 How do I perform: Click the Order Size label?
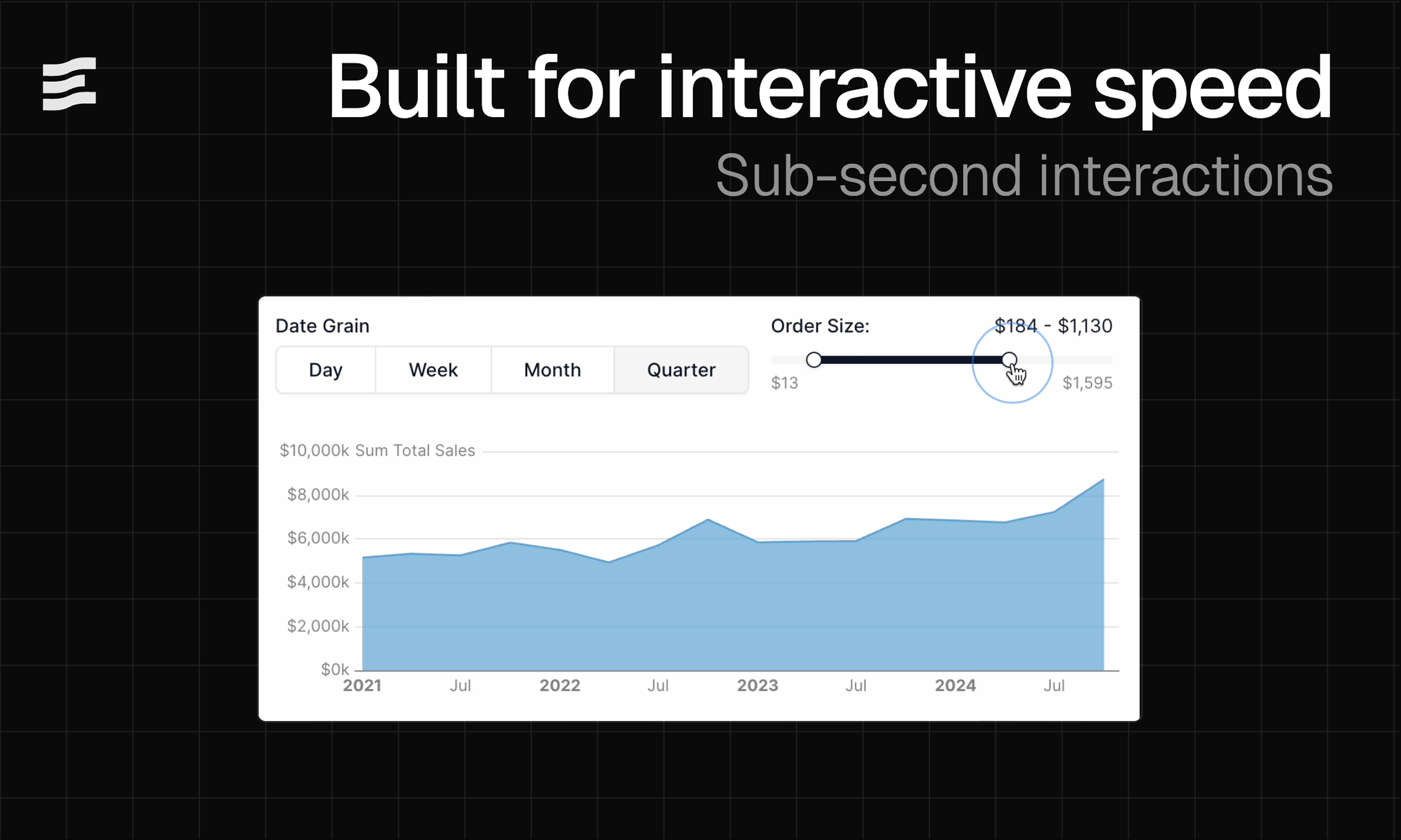pyautogui.click(x=820, y=326)
